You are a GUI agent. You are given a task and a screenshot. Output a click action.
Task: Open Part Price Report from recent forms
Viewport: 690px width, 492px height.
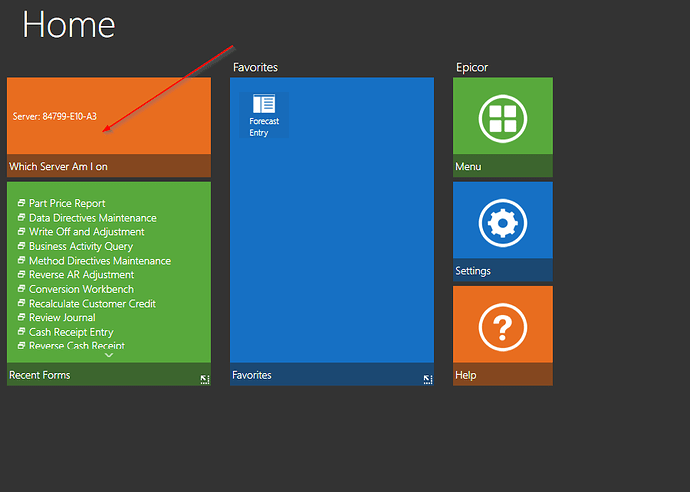tap(67, 203)
